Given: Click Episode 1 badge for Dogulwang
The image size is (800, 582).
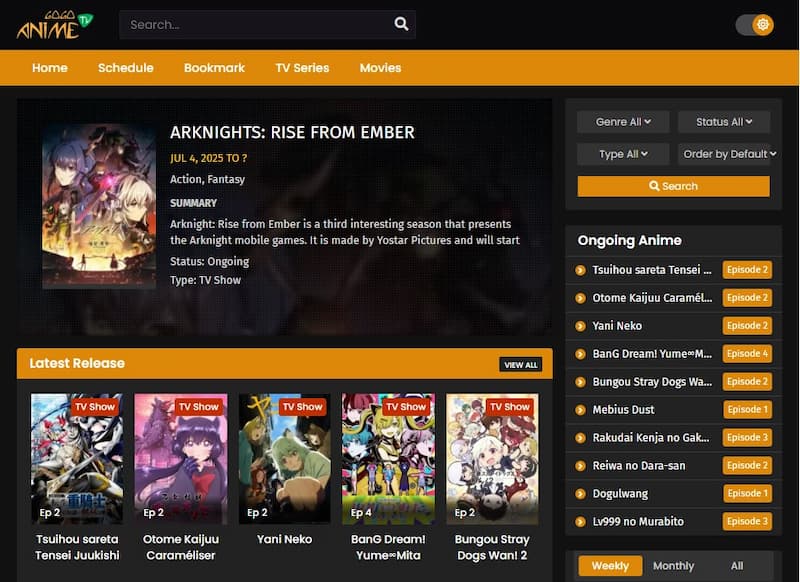Looking at the screenshot, I should (x=747, y=494).
